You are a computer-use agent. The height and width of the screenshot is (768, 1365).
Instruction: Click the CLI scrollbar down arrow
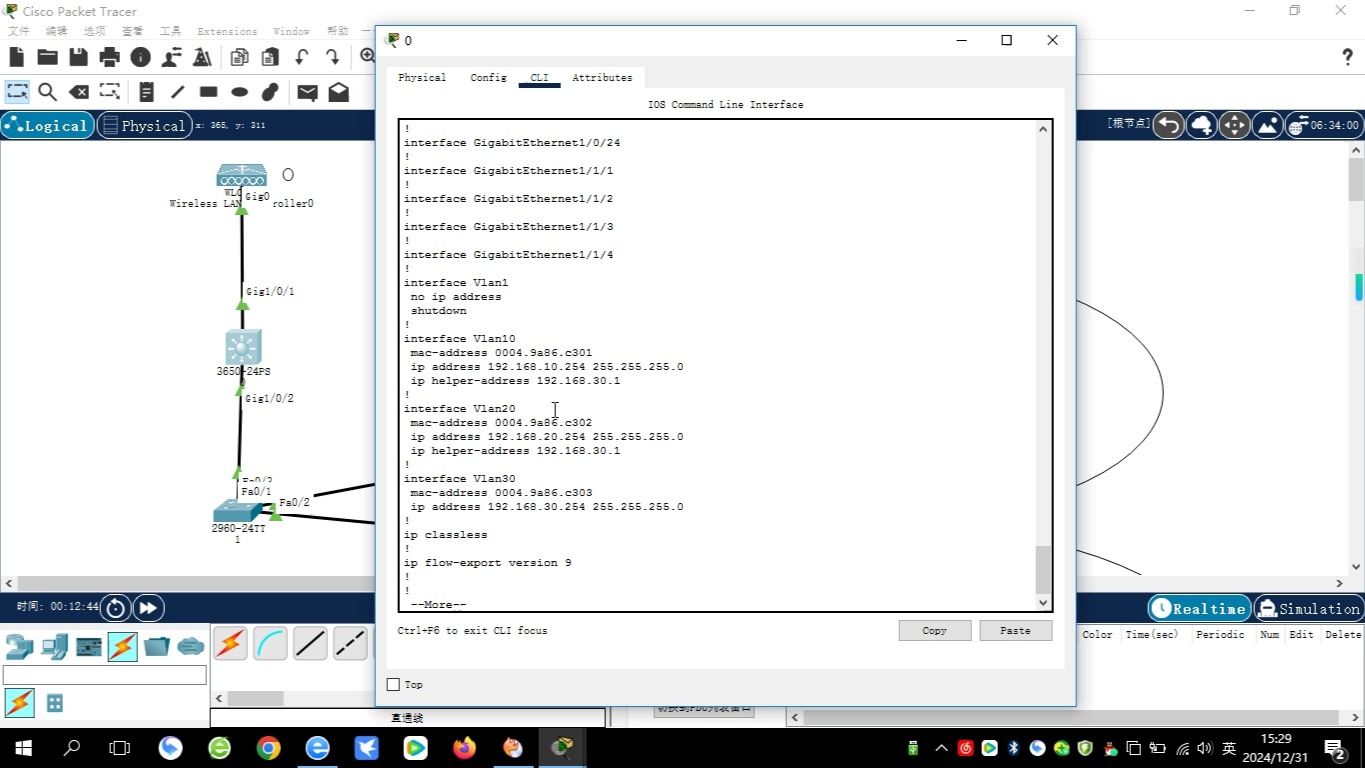[x=1044, y=602]
